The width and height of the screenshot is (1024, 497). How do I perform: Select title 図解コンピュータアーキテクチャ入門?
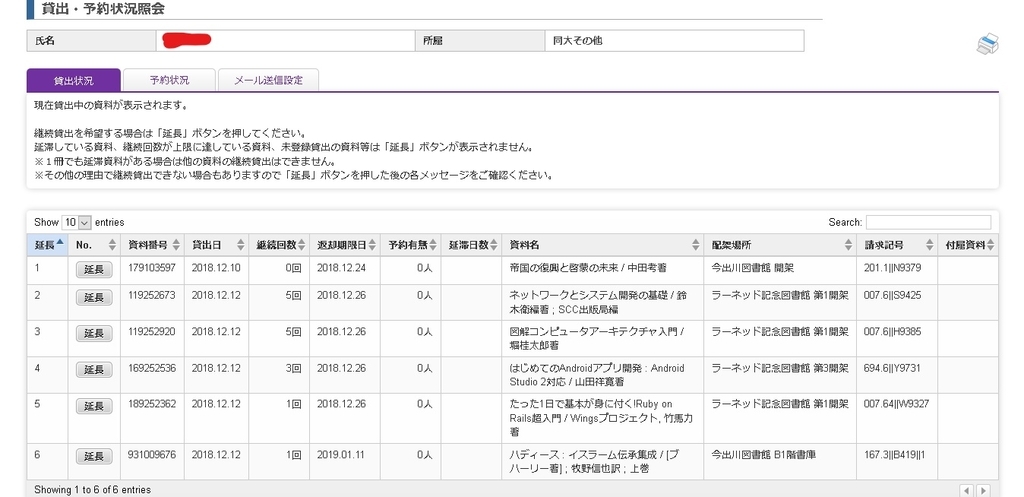(x=592, y=332)
